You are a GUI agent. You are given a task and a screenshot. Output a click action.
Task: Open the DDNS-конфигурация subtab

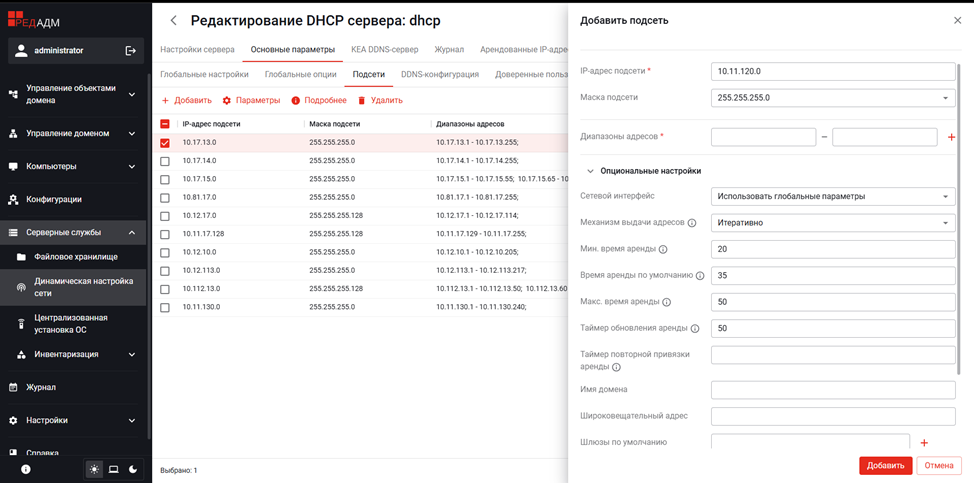point(440,74)
